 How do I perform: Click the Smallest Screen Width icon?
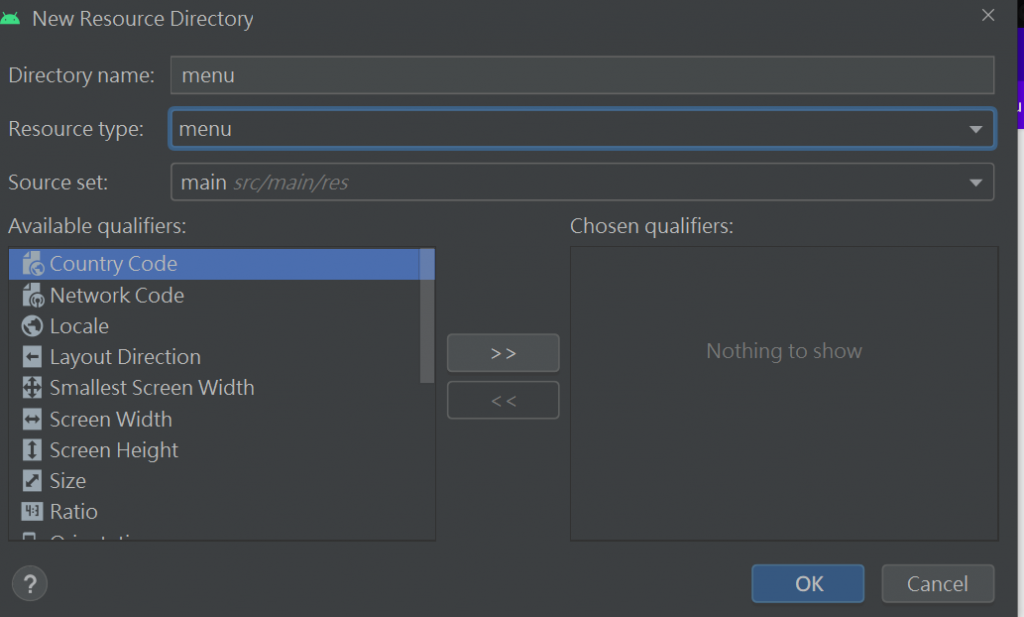32,388
